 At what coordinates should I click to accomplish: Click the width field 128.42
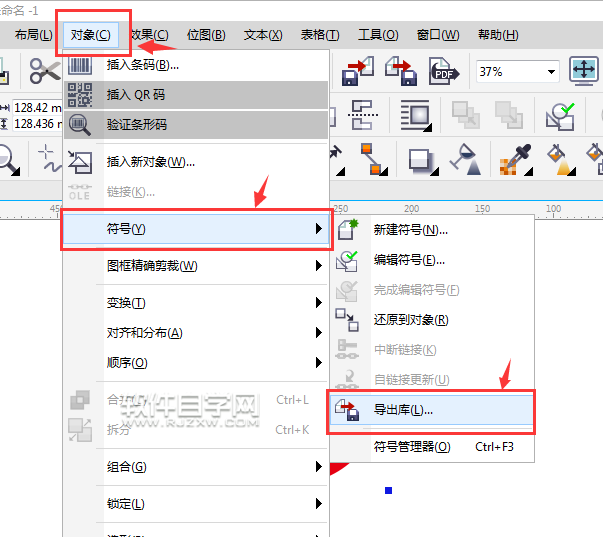38,108
